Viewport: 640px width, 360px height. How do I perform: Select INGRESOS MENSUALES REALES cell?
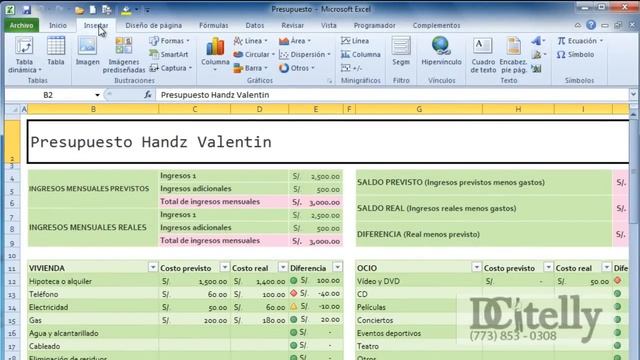[93, 227]
